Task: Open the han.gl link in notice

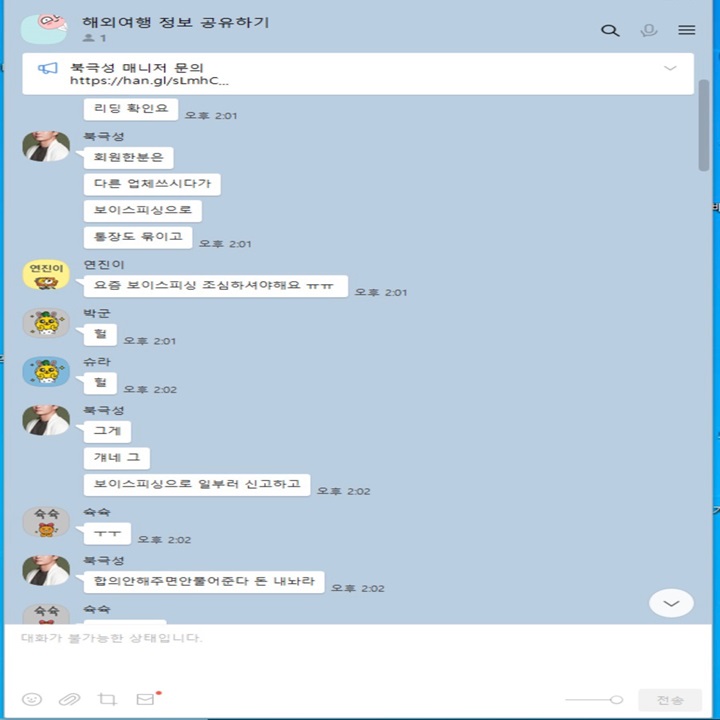Action: [x=149, y=81]
